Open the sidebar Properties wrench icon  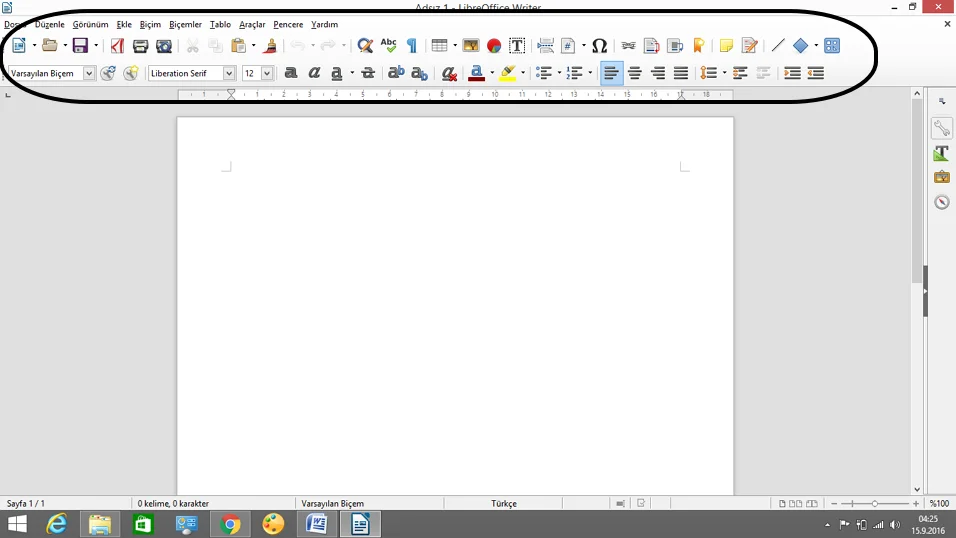point(941,128)
